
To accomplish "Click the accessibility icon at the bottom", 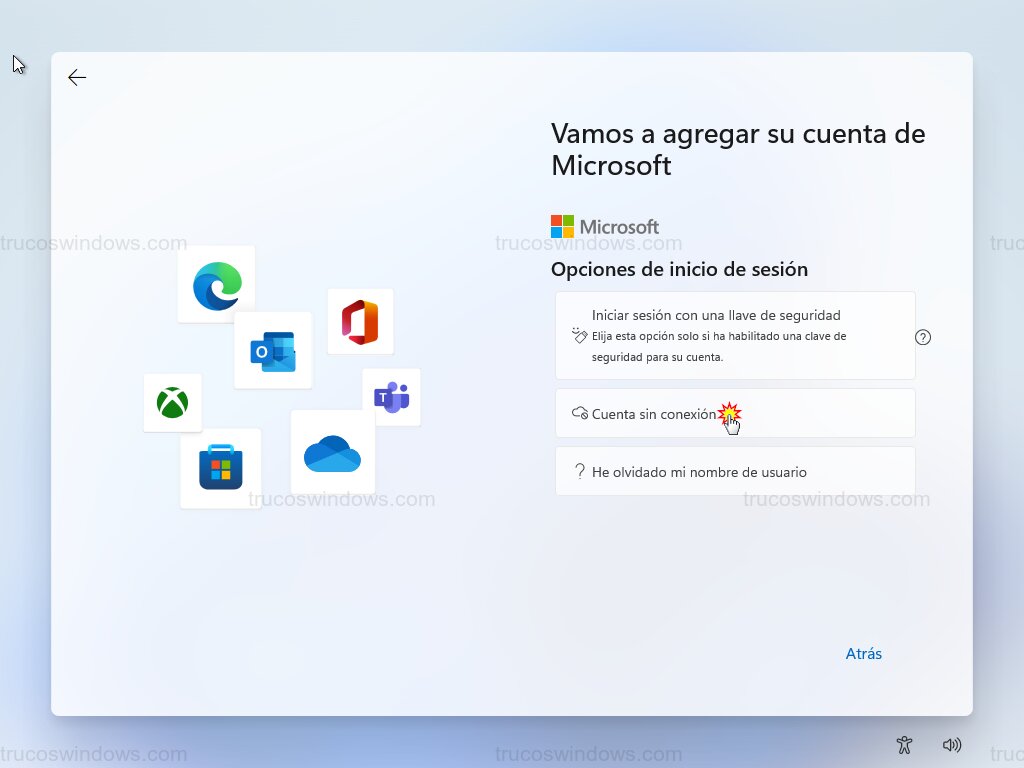I will [904, 745].
